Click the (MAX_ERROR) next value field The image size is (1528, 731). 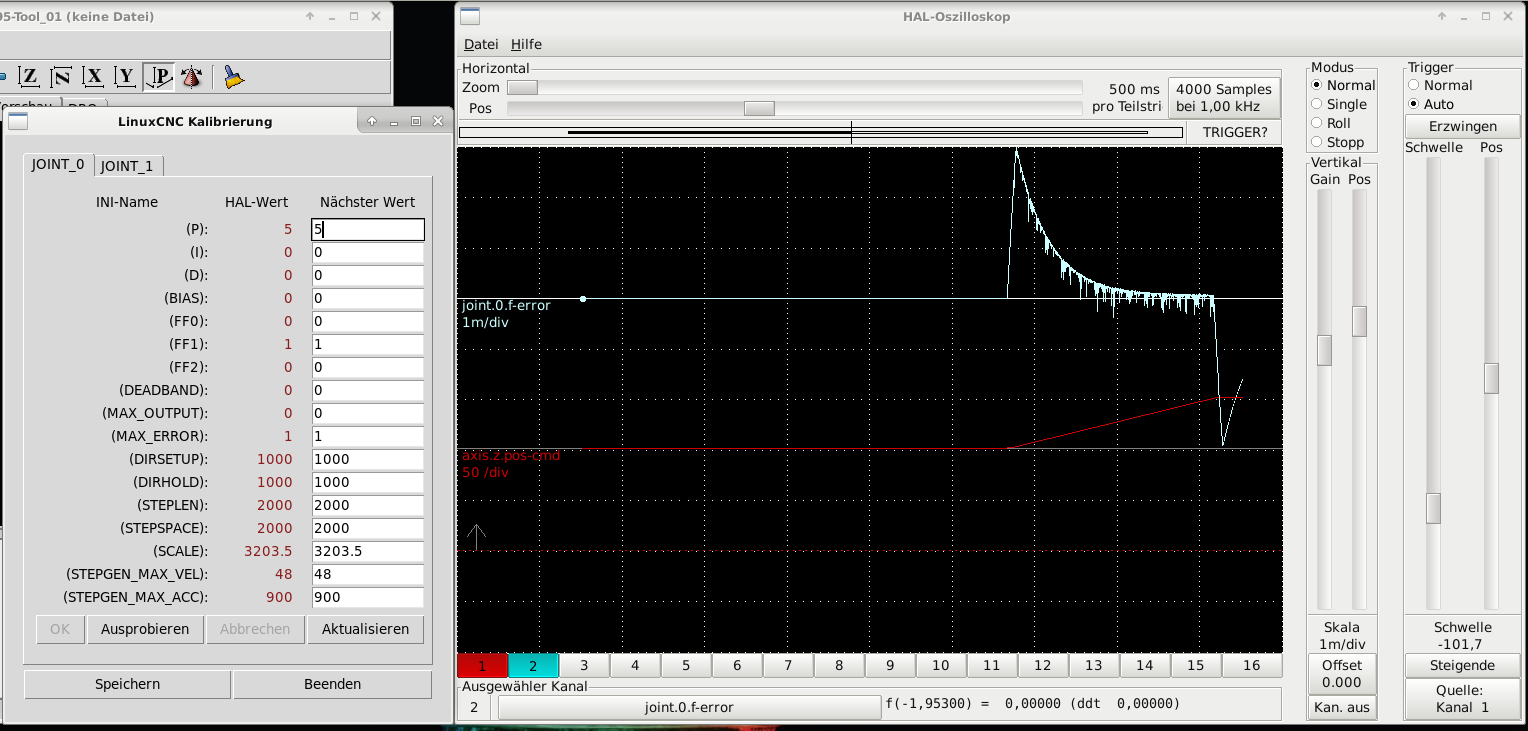point(368,436)
